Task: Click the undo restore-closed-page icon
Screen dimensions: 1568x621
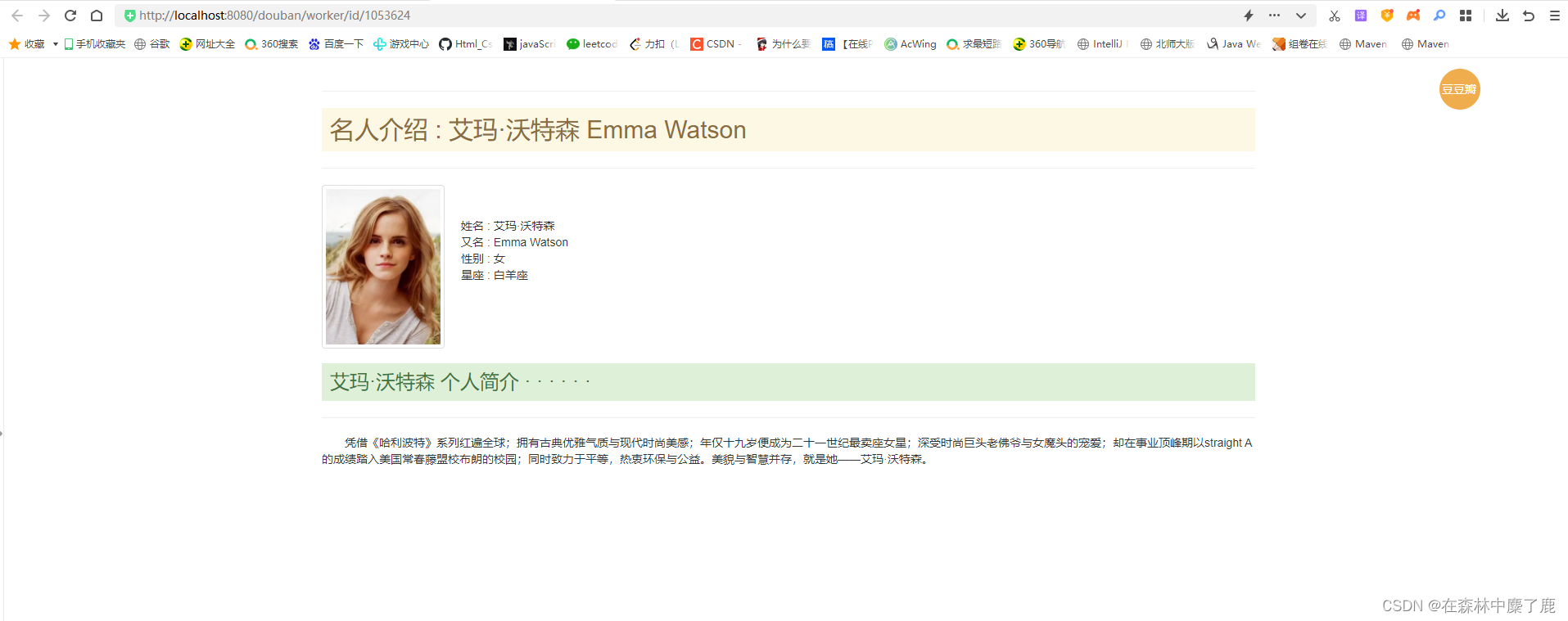Action: pos(1529,16)
